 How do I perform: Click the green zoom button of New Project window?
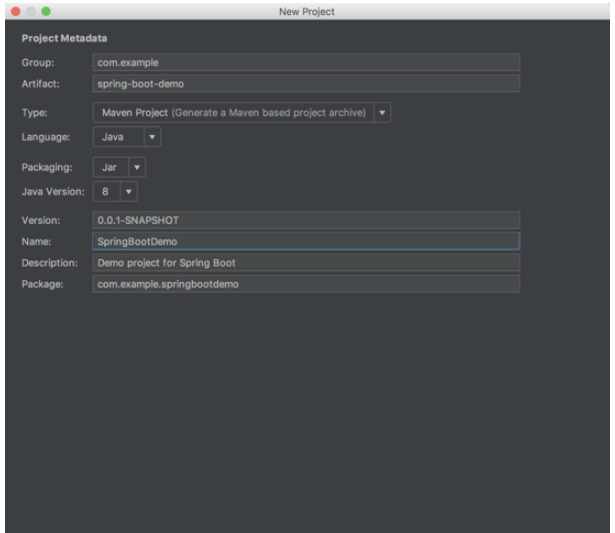pos(46,11)
